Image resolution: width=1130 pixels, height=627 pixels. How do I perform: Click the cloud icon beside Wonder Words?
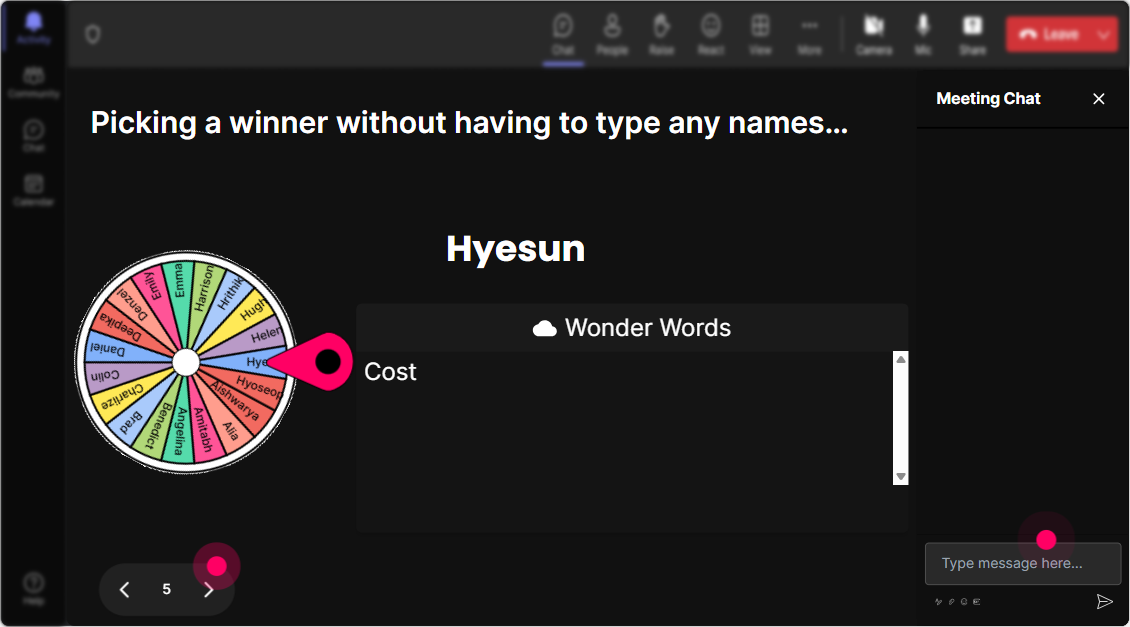[545, 329]
